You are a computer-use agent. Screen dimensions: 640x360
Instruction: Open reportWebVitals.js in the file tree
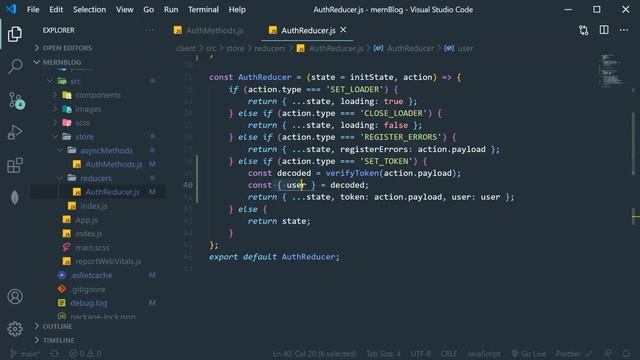tap(108, 261)
